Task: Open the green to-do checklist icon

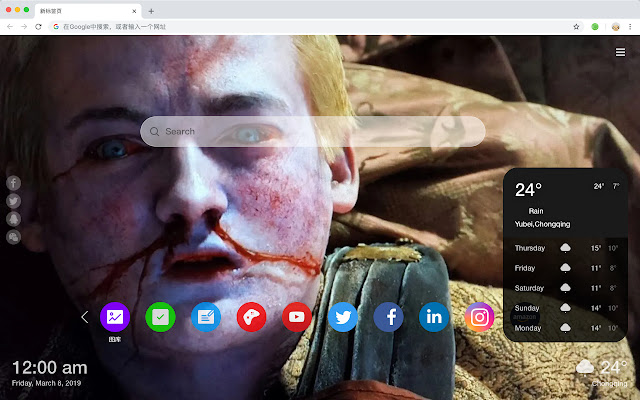Action: click(x=160, y=317)
